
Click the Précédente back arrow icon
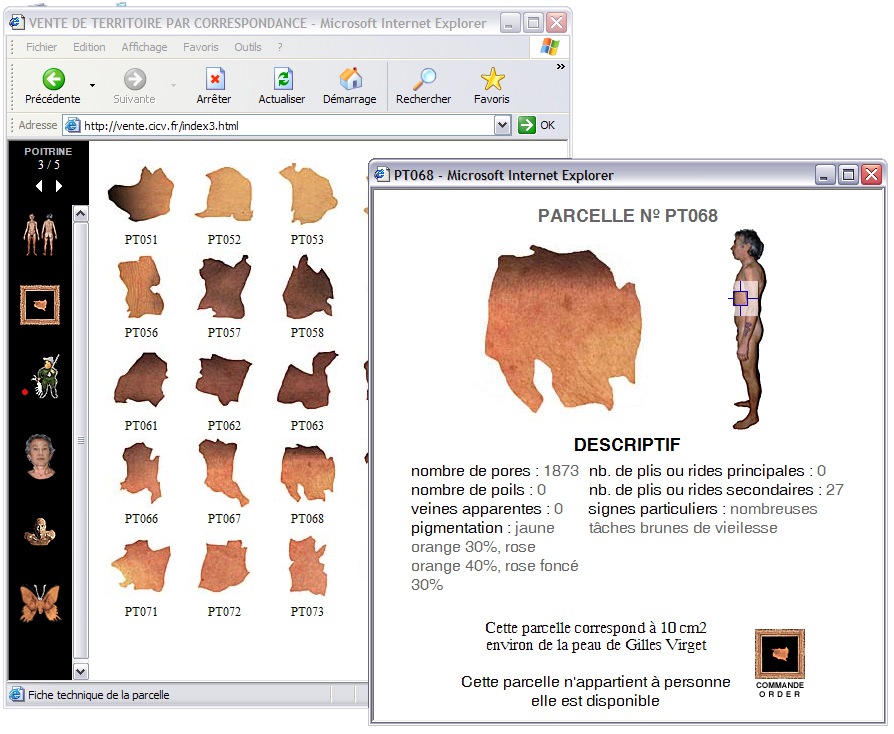(54, 79)
